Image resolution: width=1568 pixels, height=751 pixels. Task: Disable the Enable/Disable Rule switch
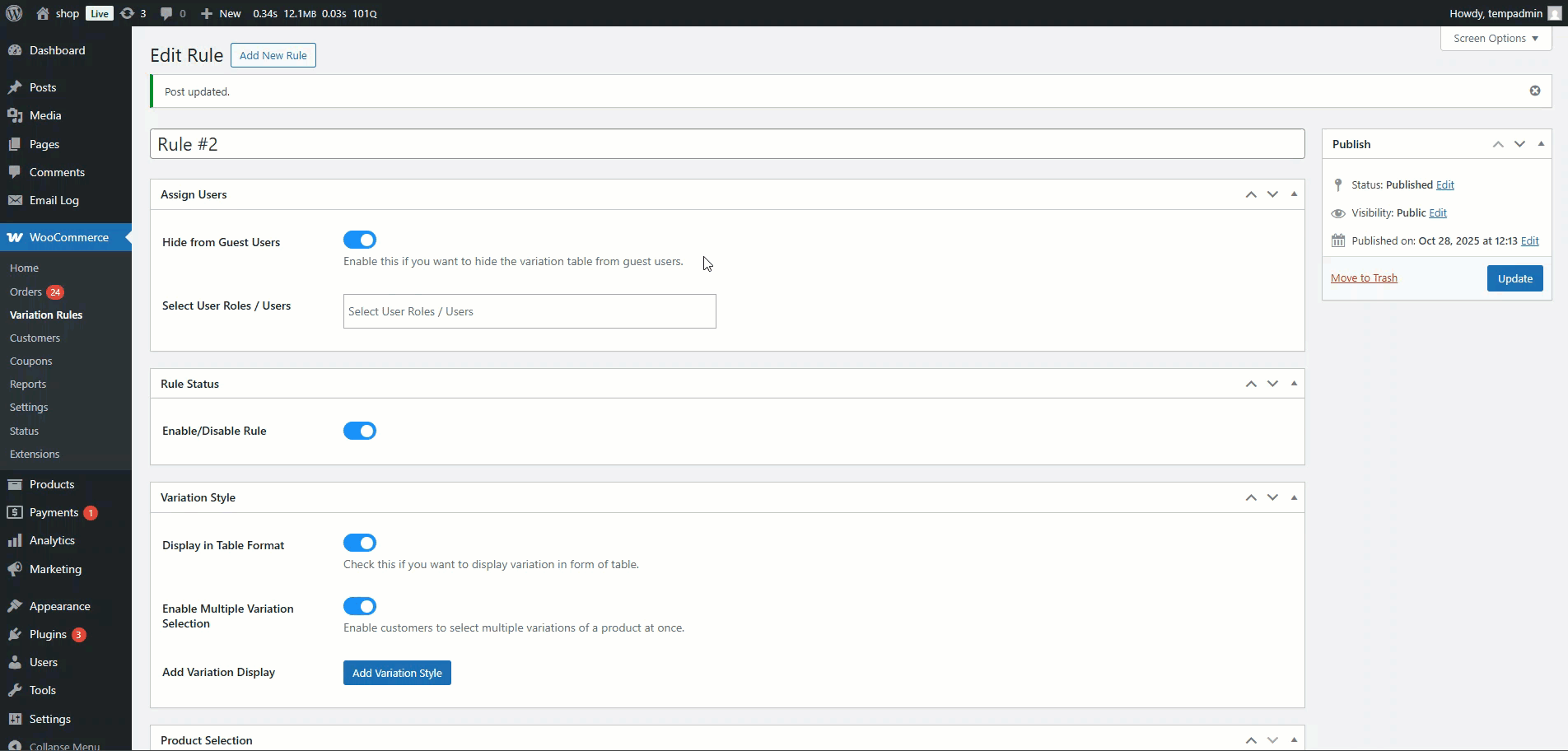coord(360,431)
